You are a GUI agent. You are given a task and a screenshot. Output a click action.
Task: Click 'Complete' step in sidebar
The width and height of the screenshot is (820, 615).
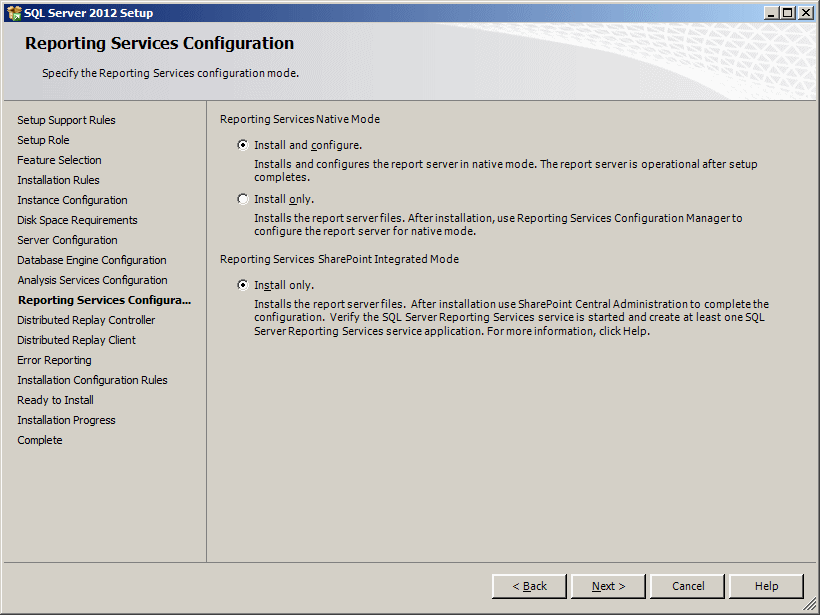[x=40, y=440]
